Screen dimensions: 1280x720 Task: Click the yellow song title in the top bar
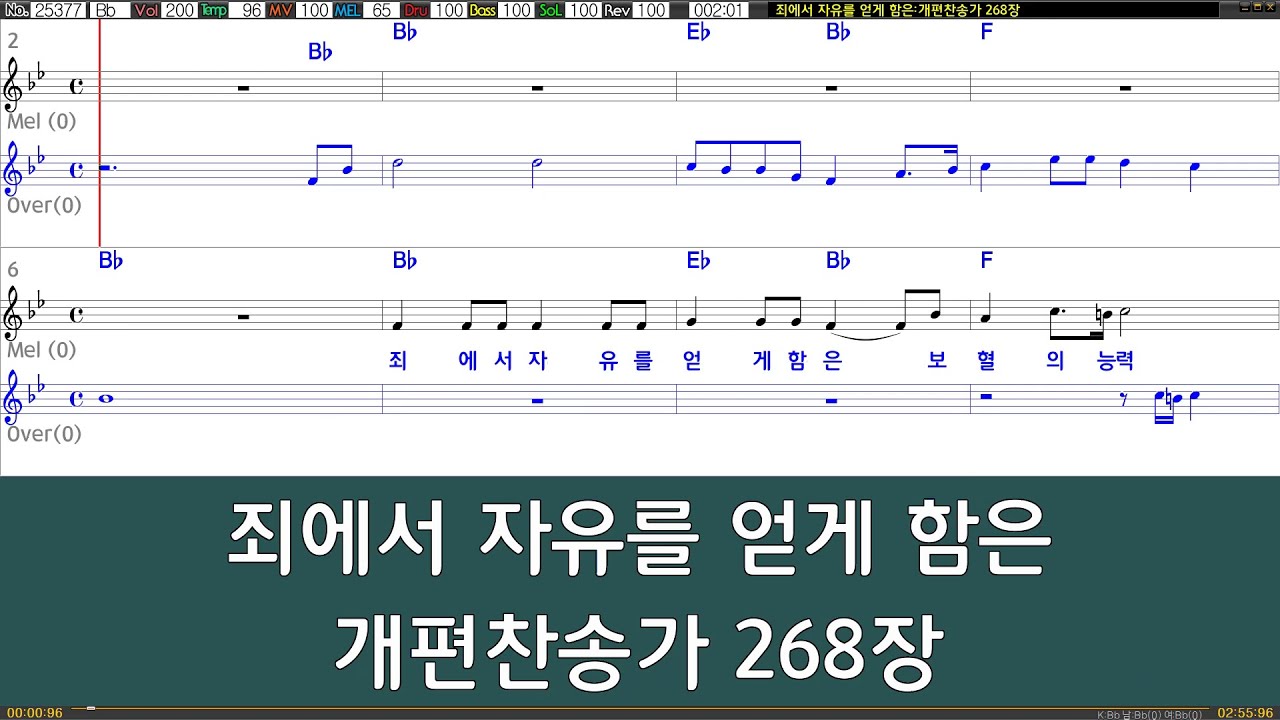point(897,10)
